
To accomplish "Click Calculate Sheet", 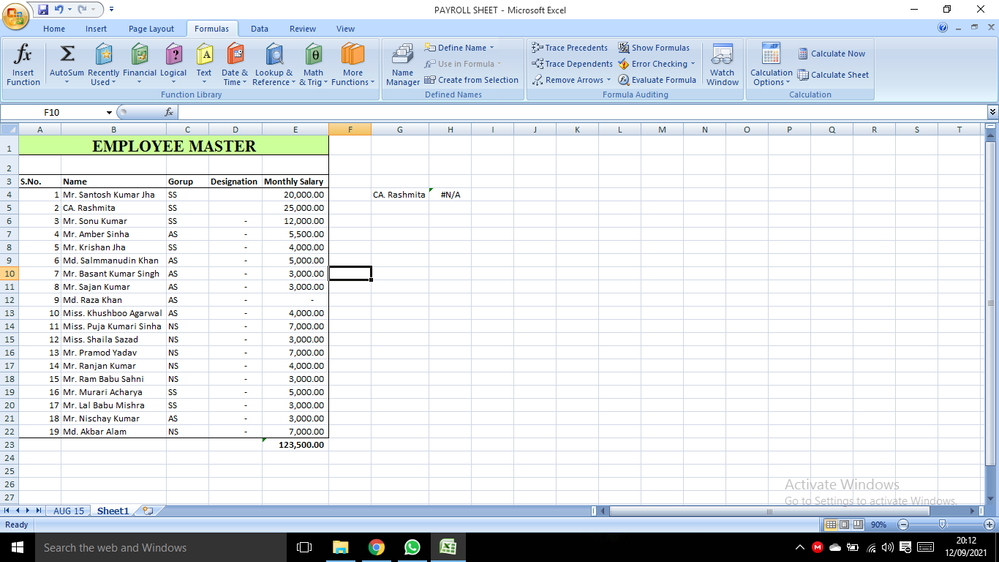I will coord(833,75).
